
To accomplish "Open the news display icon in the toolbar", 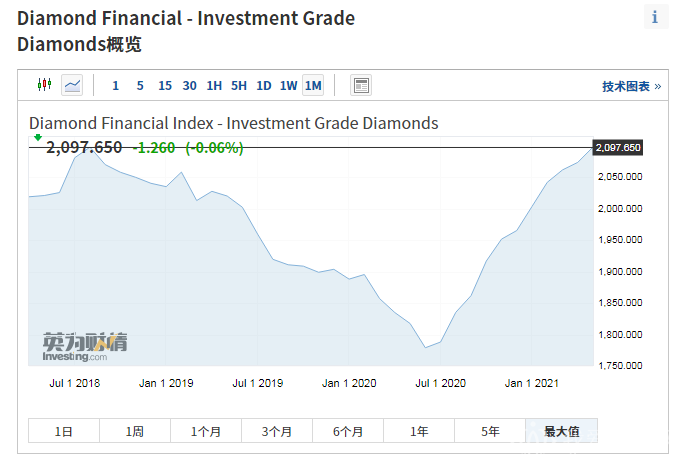I will (361, 85).
